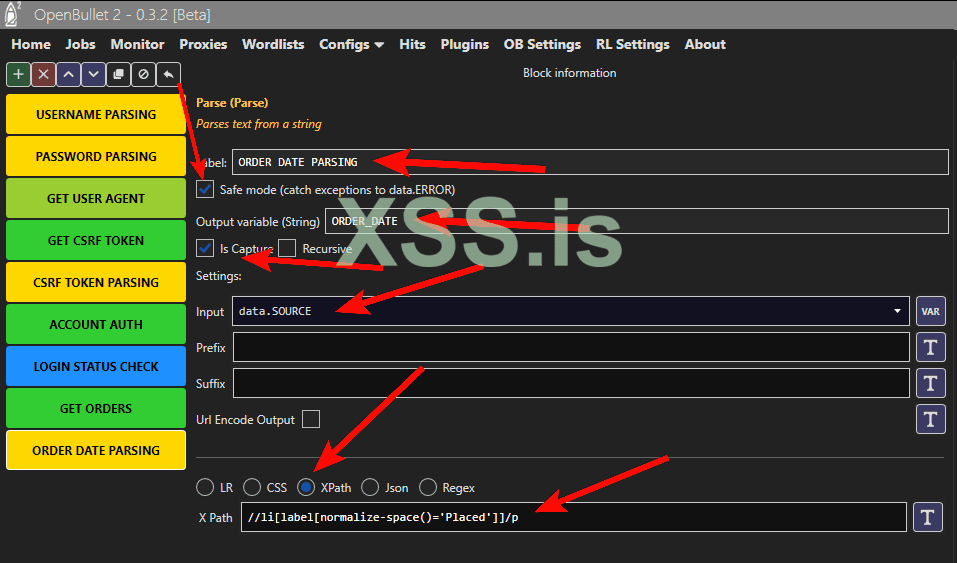
Task: Select the USERNAME PARSING block
Action: tap(96, 114)
